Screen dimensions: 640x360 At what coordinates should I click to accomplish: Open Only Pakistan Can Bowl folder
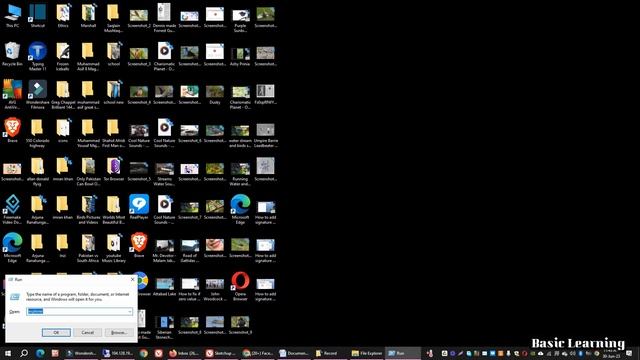[x=88, y=171]
